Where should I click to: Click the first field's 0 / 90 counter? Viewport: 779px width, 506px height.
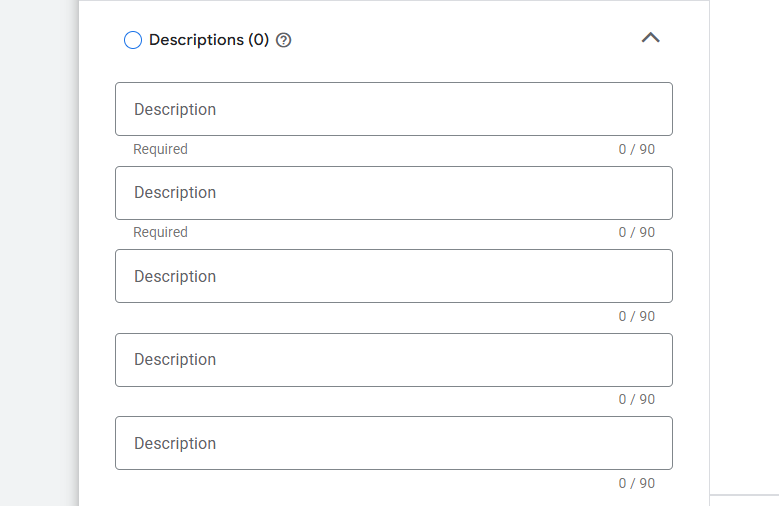pos(636,149)
